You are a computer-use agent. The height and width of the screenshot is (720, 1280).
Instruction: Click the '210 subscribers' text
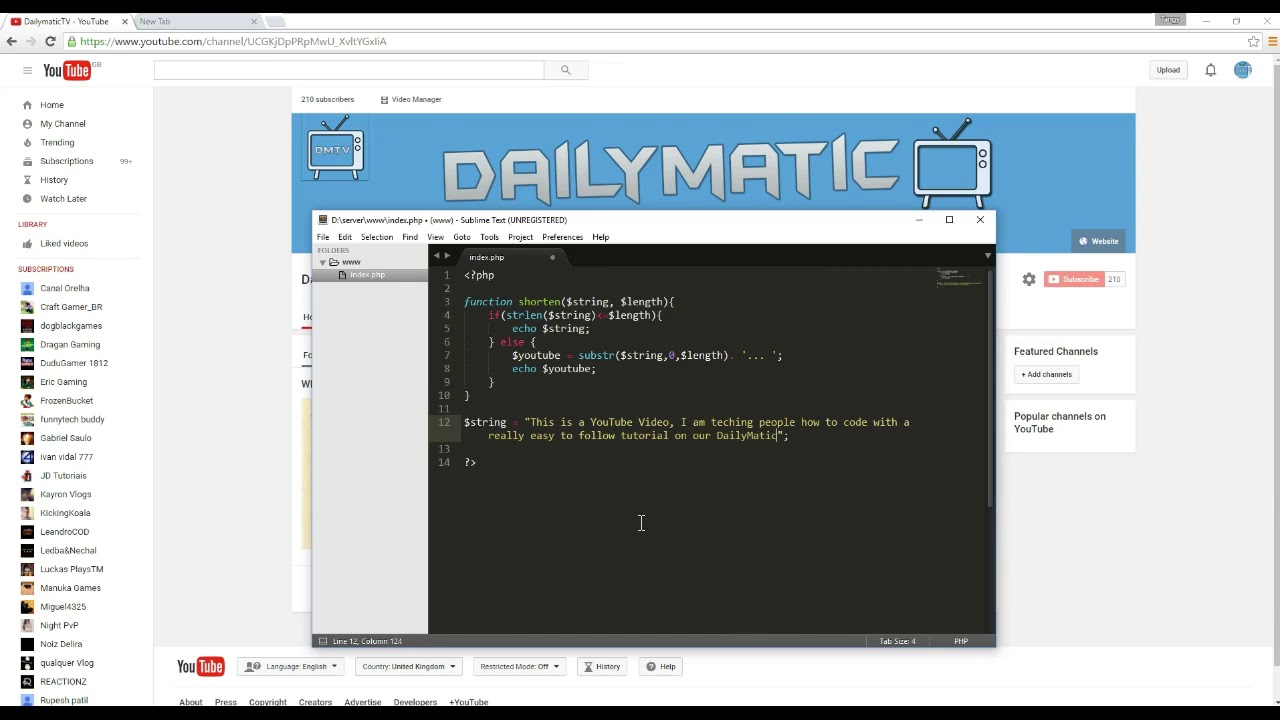click(327, 99)
